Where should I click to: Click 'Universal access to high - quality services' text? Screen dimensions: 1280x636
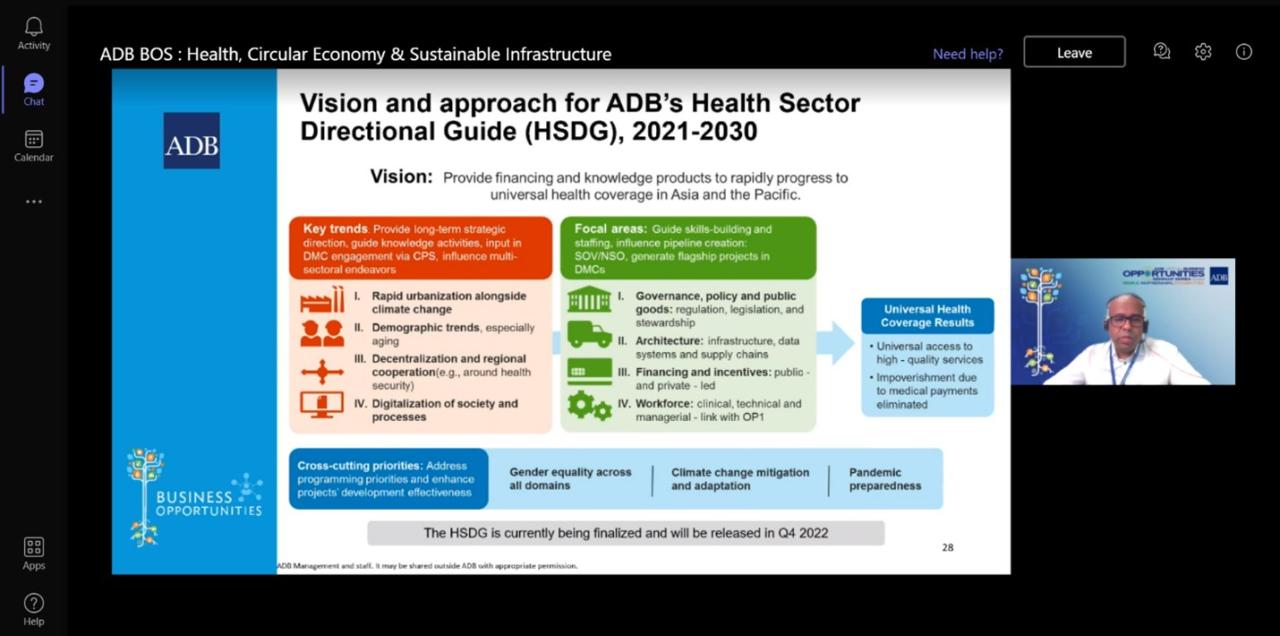pyautogui.click(x=930, y=353)
